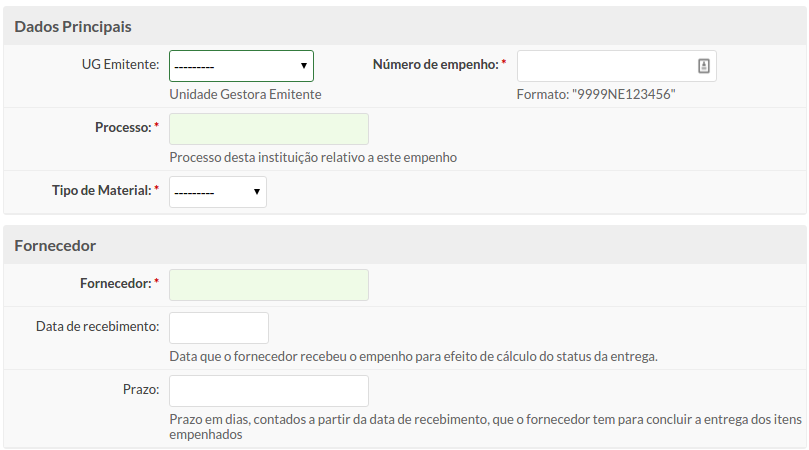Click the autofill icon in Número de empenho field

coord(704,66)
